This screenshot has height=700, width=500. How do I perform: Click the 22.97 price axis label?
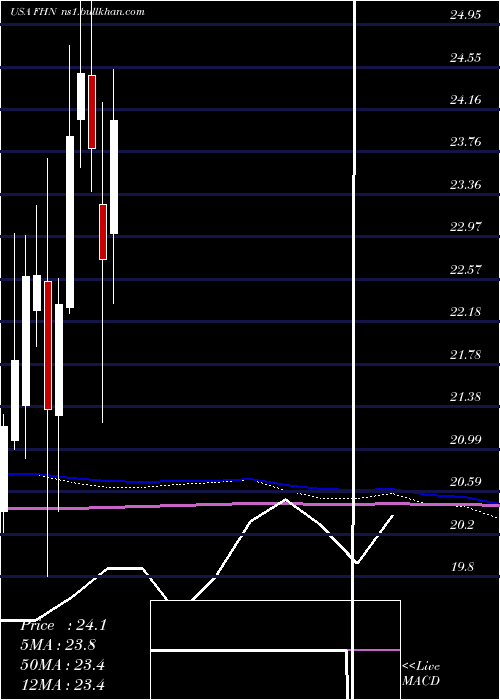tap(466, 226)
